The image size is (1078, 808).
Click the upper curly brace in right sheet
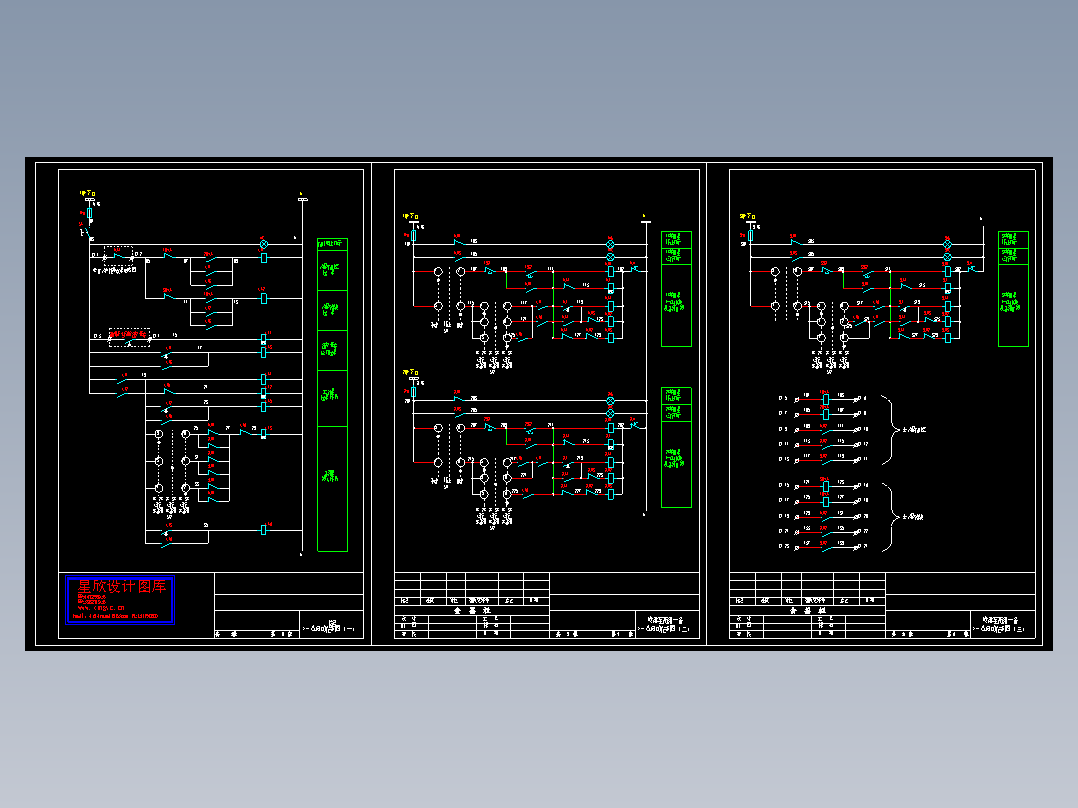click(x=890, y=430)
